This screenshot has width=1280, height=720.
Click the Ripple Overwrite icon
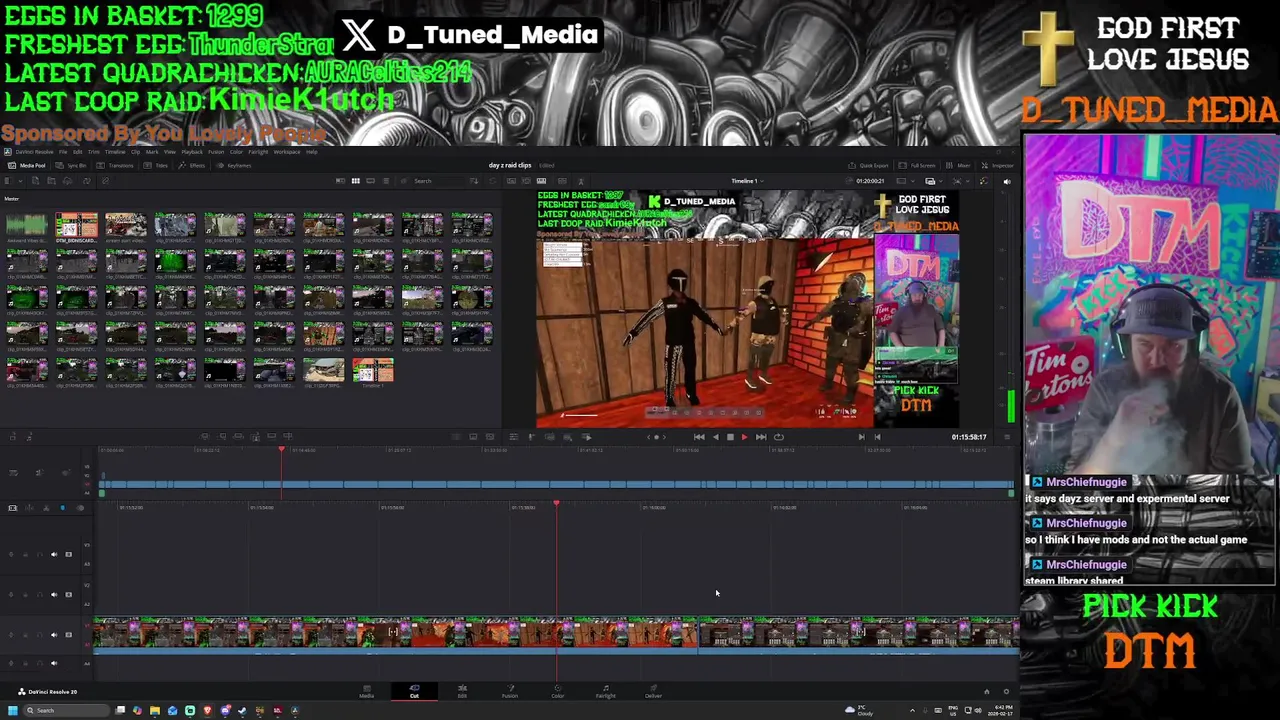239,437
